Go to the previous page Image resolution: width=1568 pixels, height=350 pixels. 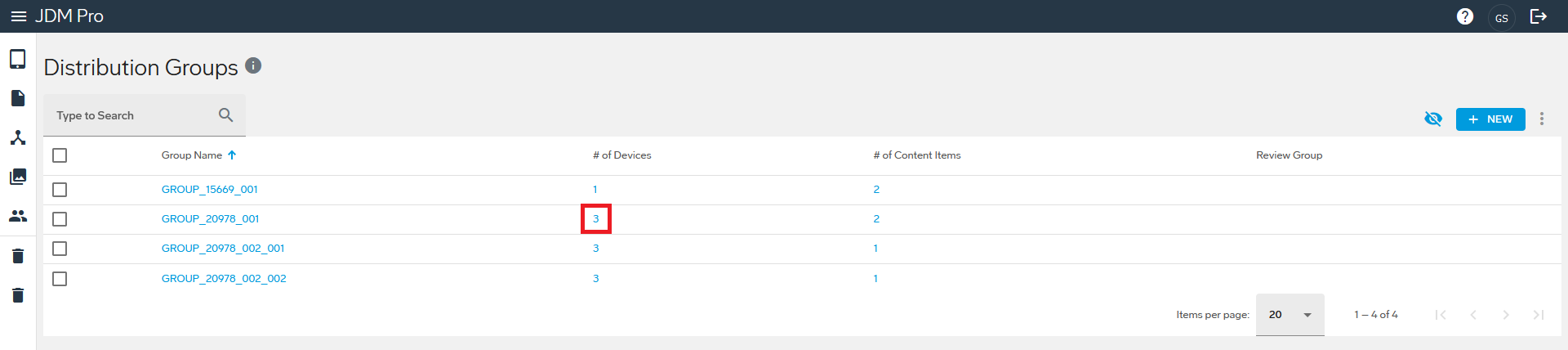pos(1473,315)
